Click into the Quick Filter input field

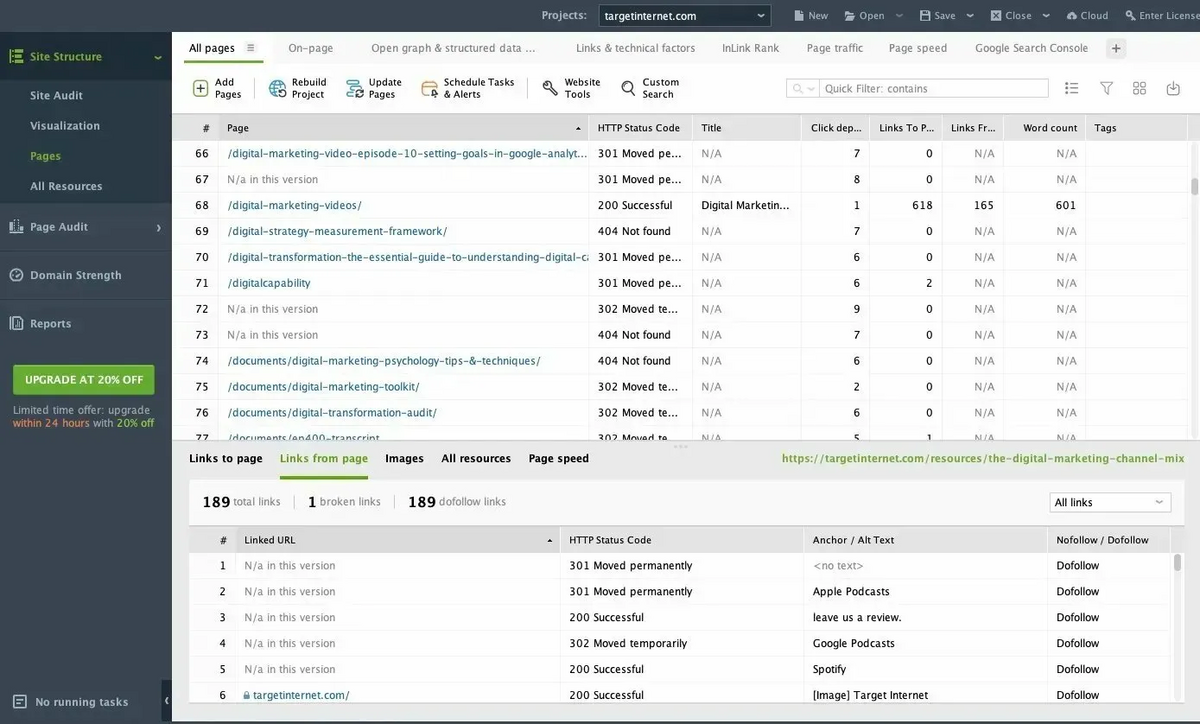coord(934,88)
